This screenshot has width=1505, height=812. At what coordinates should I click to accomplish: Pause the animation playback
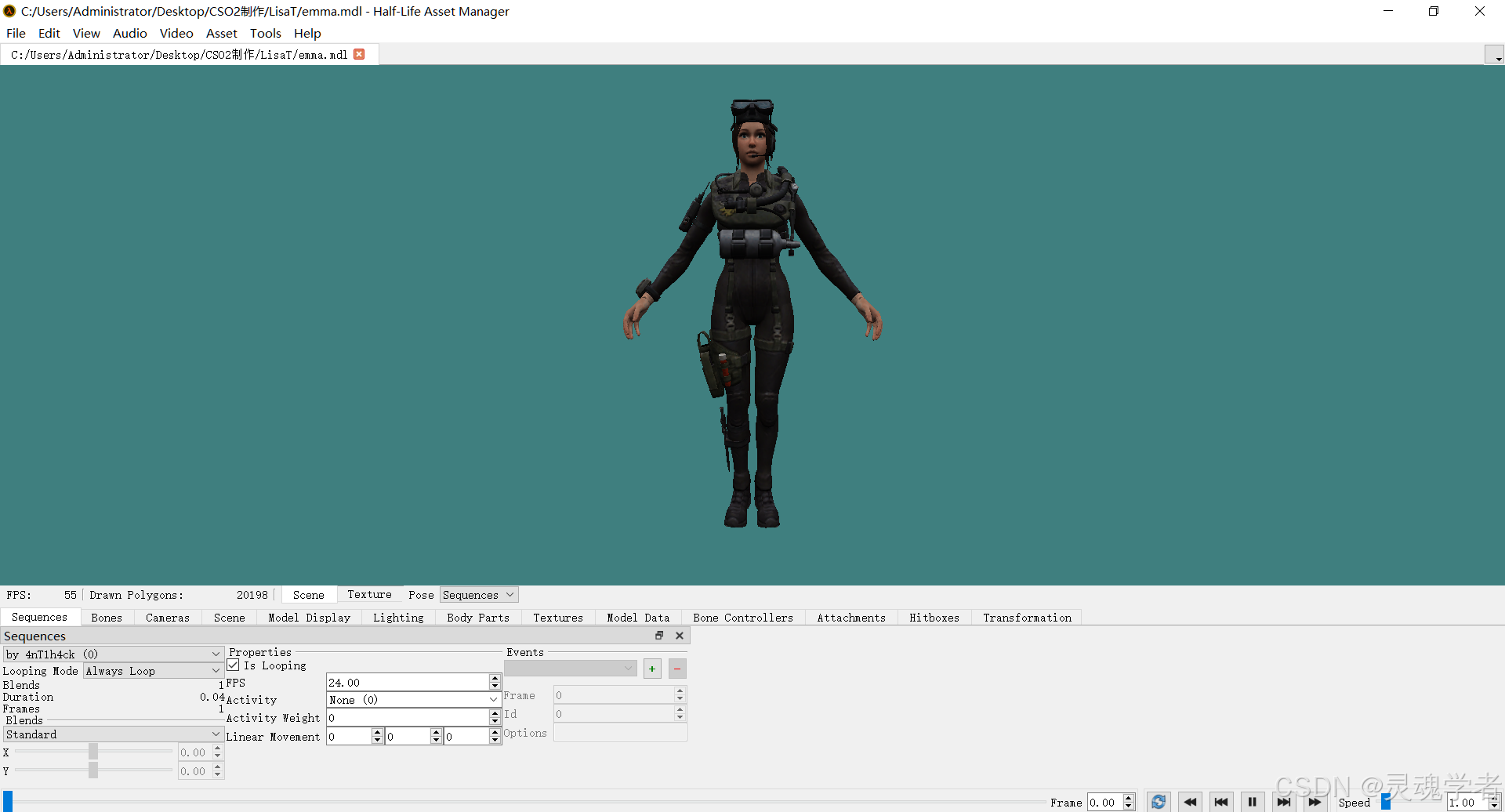tap(1253, 802)
